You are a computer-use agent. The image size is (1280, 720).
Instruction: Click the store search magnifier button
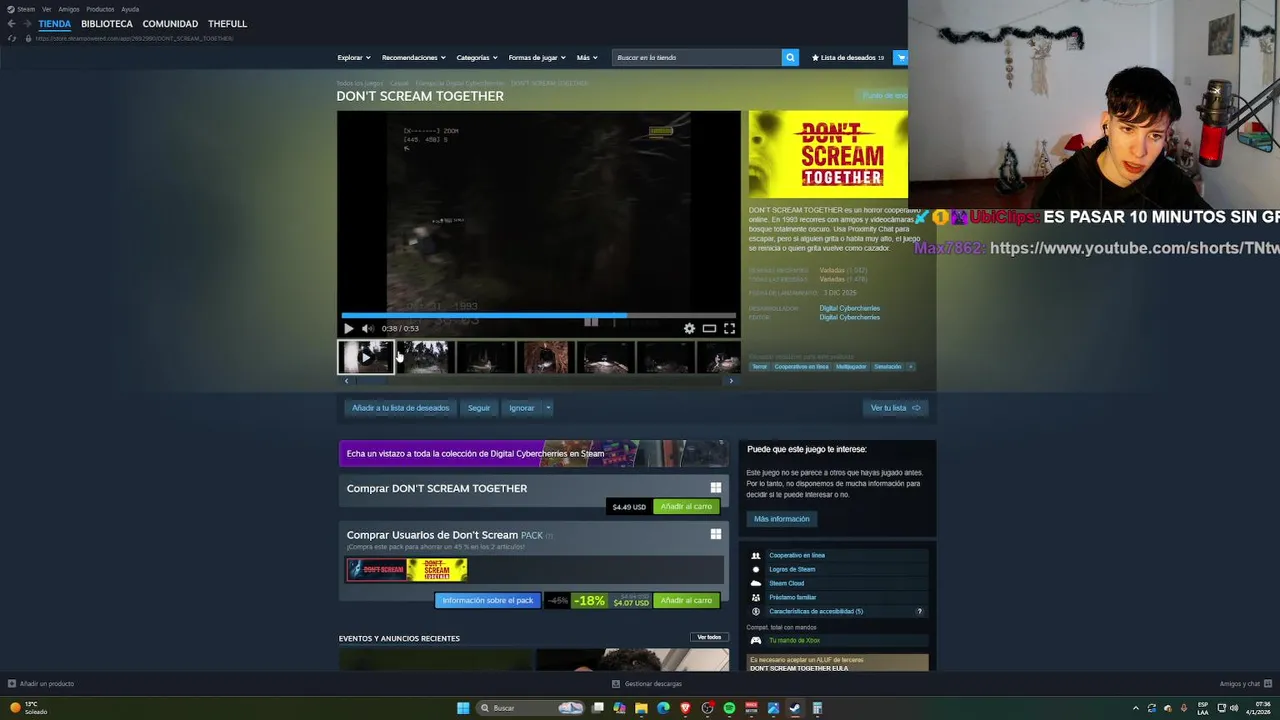790,57
